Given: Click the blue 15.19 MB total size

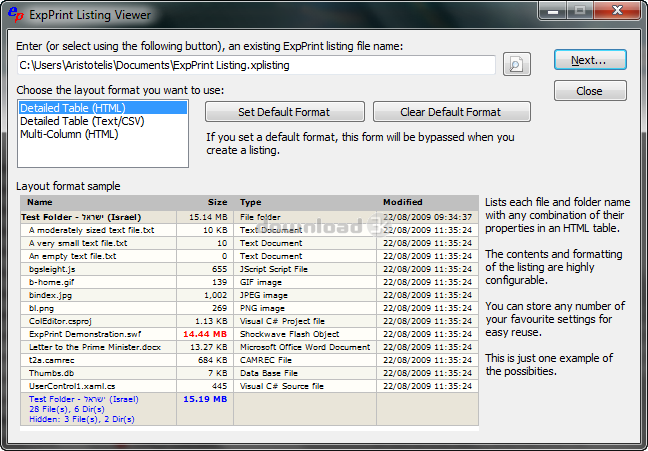Looking at the screenshot, I should pos(205,399).
